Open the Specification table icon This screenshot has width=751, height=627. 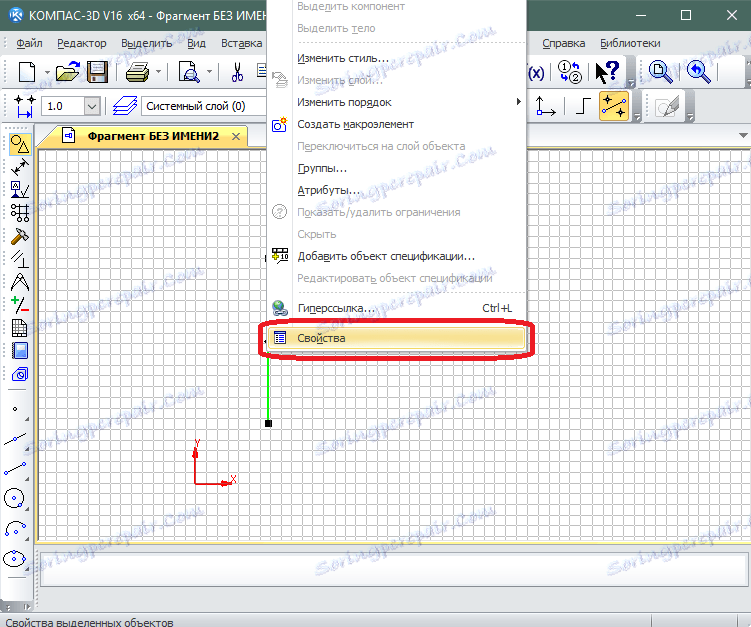tap(20, 328)
